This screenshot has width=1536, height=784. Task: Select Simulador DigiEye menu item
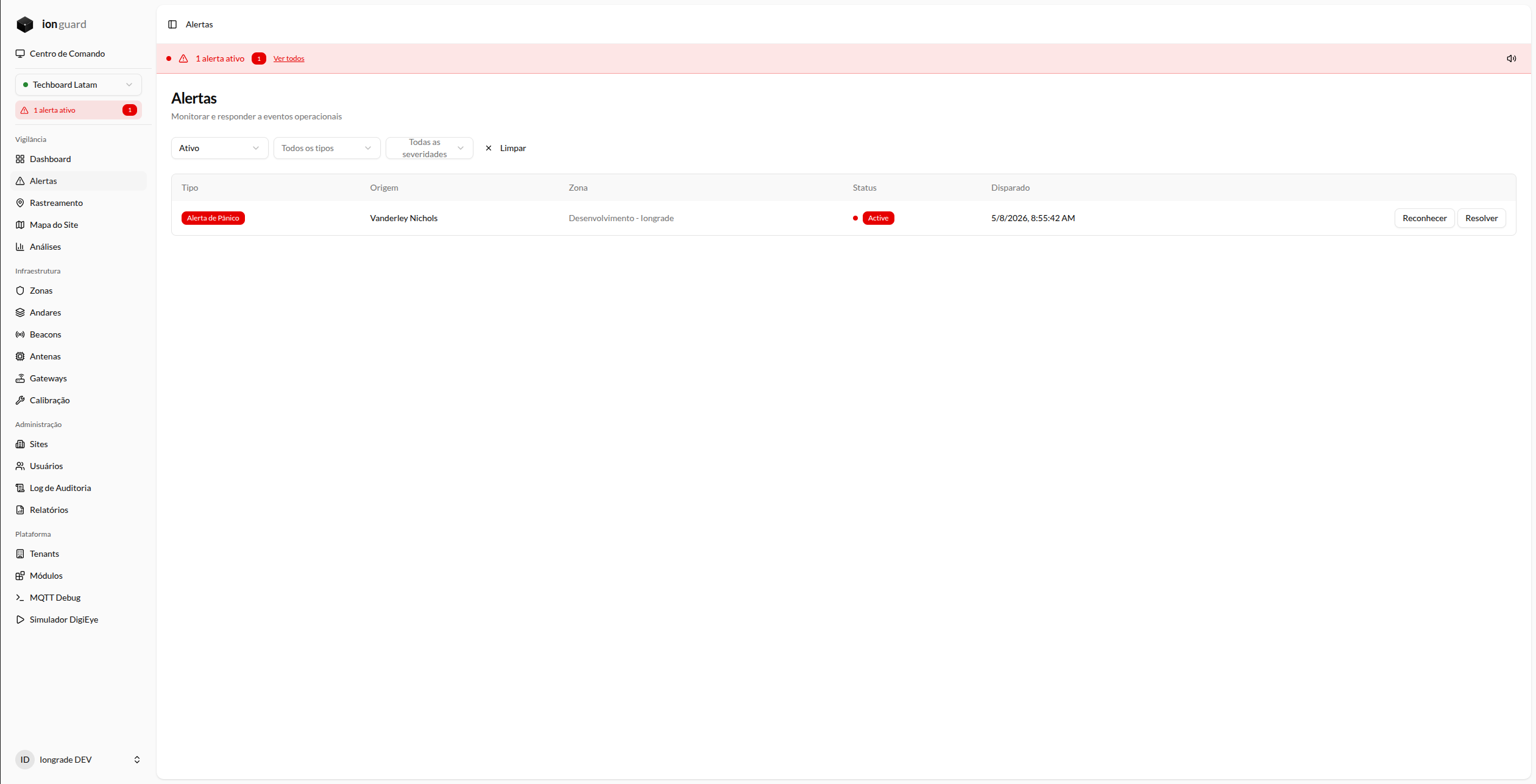[x=79, y=620]
